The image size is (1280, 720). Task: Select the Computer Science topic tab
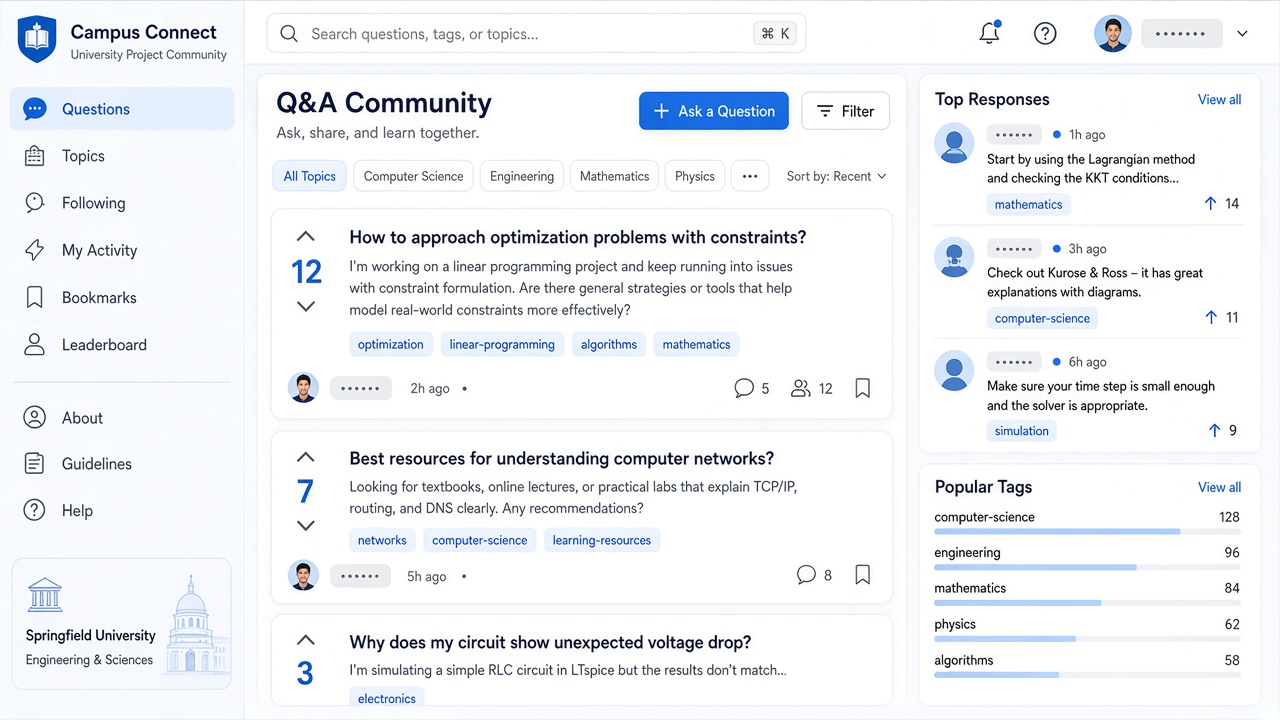(x=413, y=176)
